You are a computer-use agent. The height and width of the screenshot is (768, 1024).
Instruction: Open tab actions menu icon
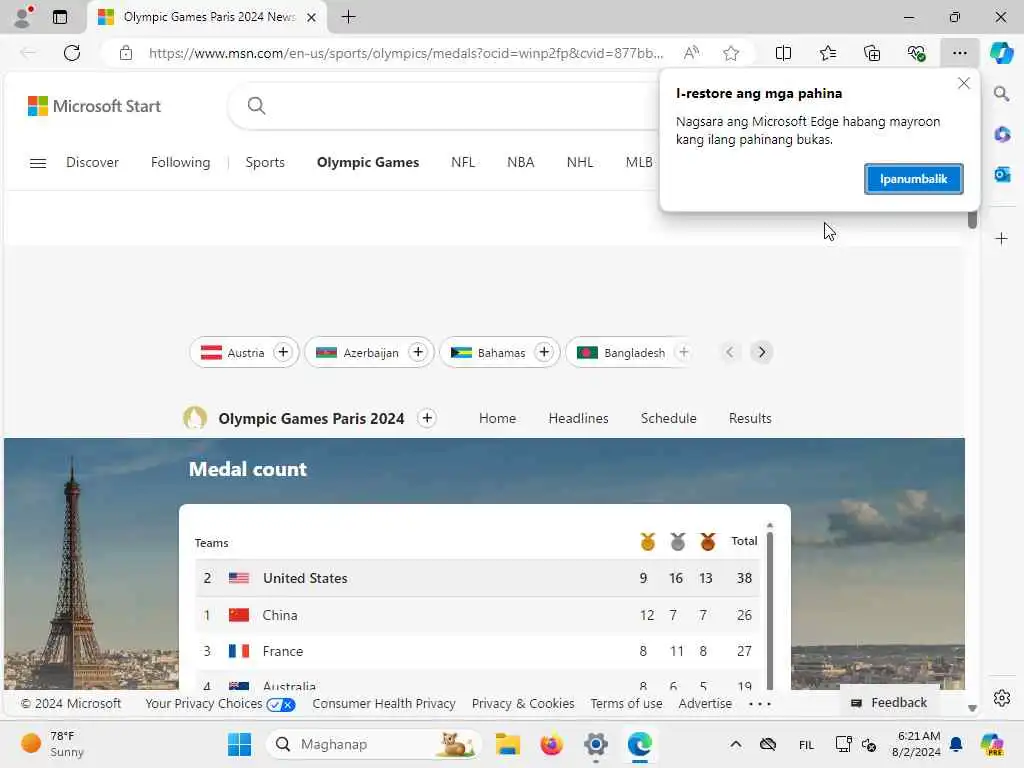(60, 17)
